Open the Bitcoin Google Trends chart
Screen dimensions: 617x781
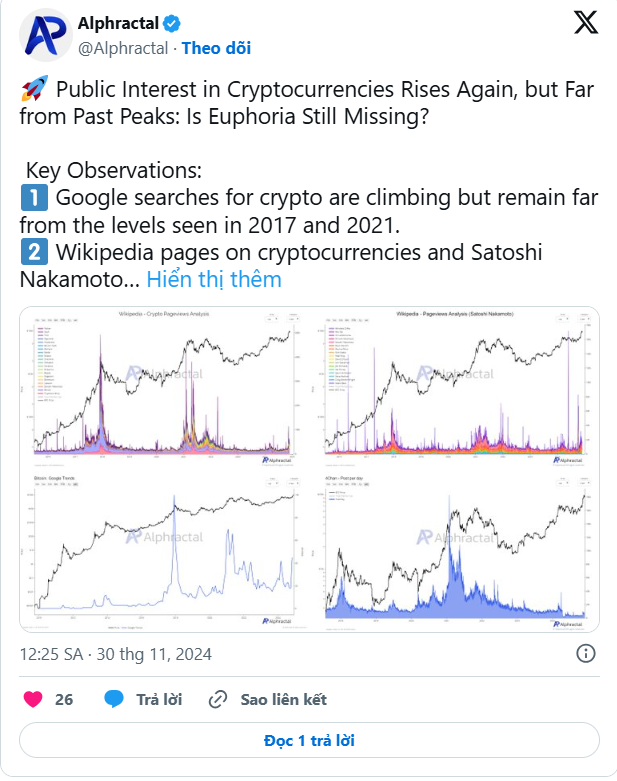coord(164,551)
